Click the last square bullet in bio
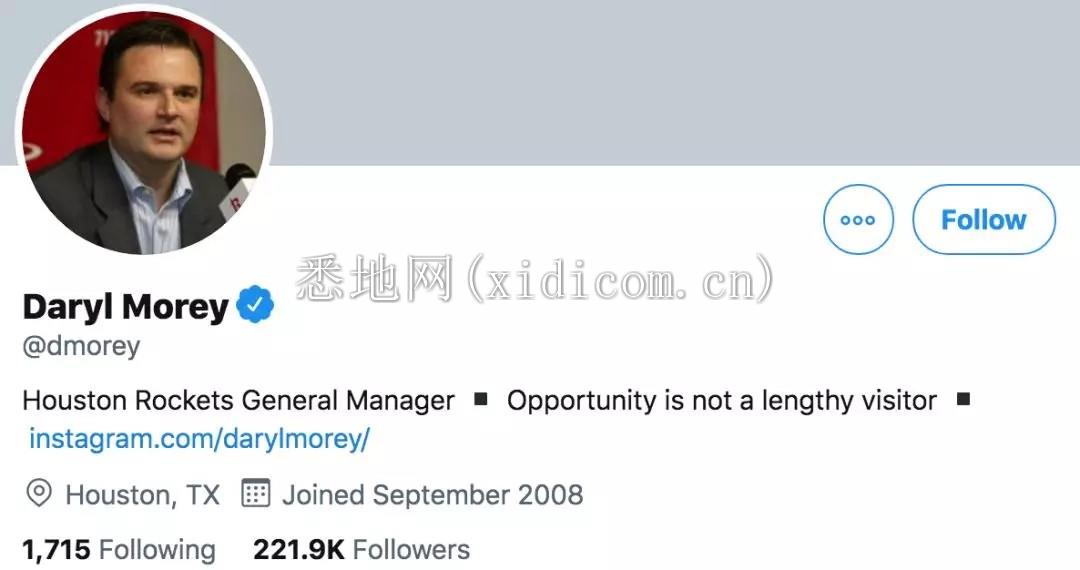The height and width of the screenshot is (570, 1080). (964, 399)
